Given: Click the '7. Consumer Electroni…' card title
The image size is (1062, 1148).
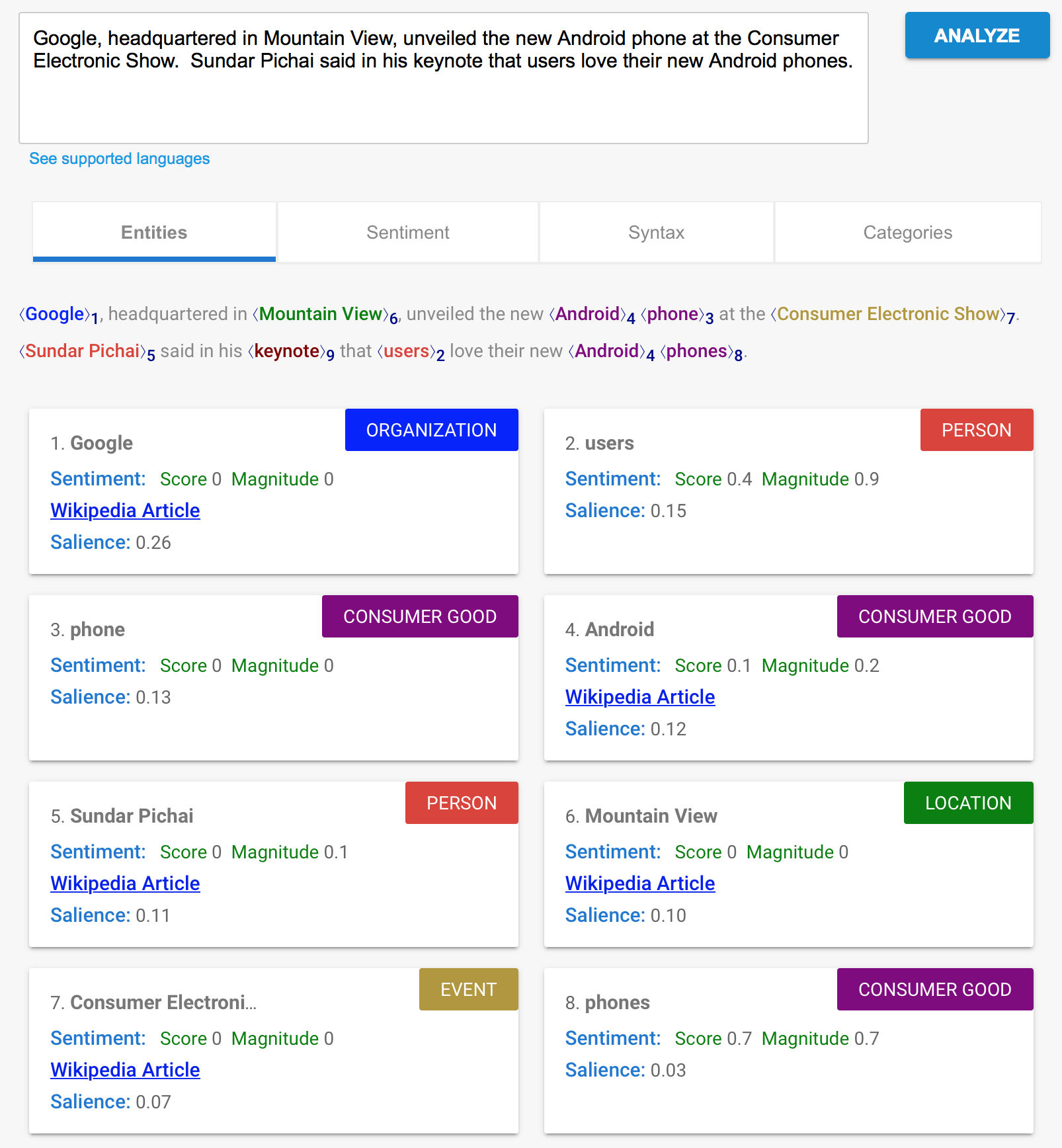Looking at the screenshot, I should (x=153, y=1003).
